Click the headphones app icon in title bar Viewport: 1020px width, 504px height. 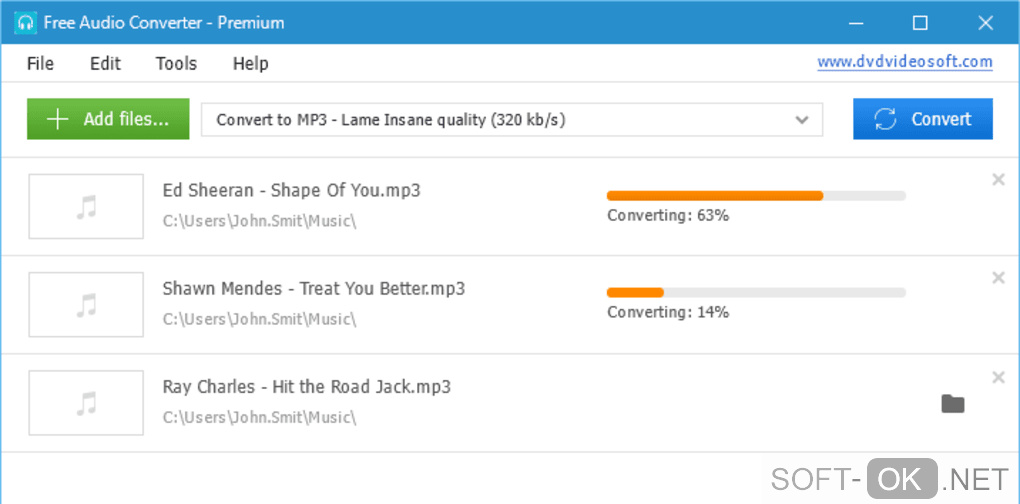(x=25, y=22)
